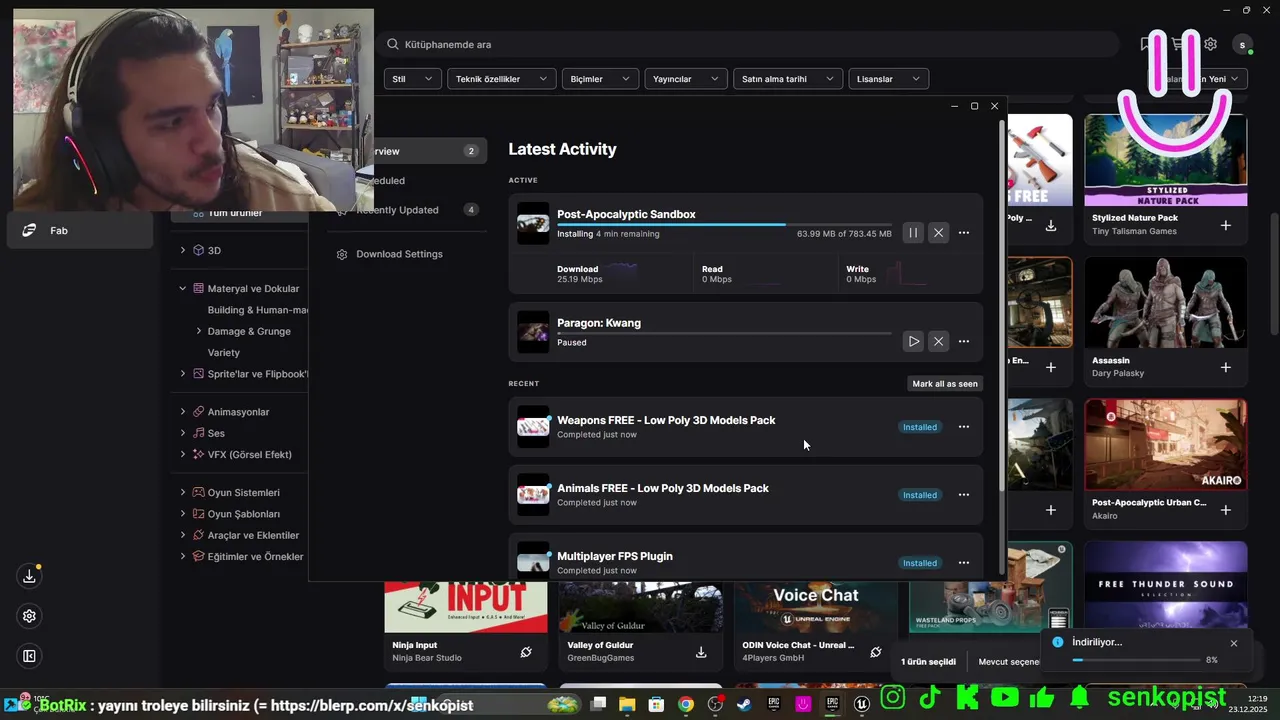
Task: Add Stylized Nature Pack with plus icon
Action: click(x=1226, y=225)
